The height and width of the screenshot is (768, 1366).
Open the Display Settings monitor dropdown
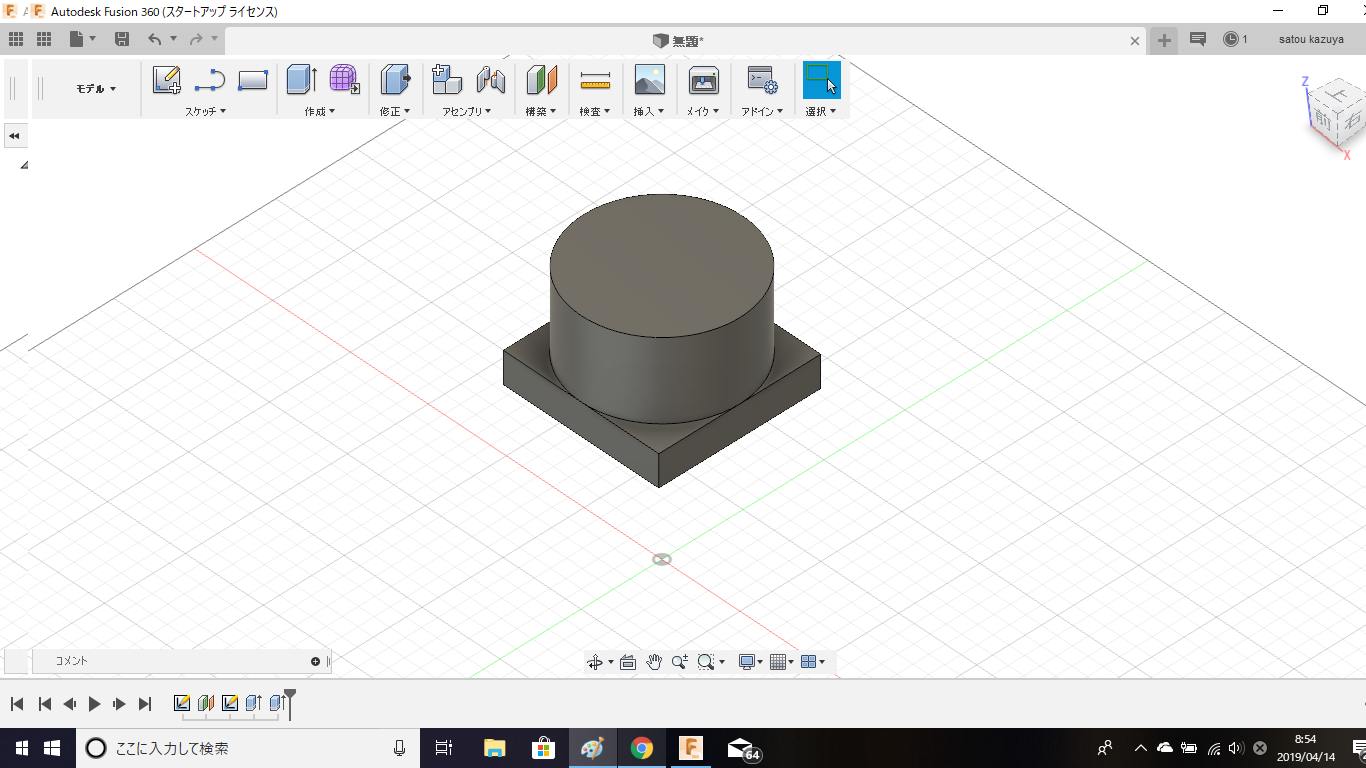[750, 662]
